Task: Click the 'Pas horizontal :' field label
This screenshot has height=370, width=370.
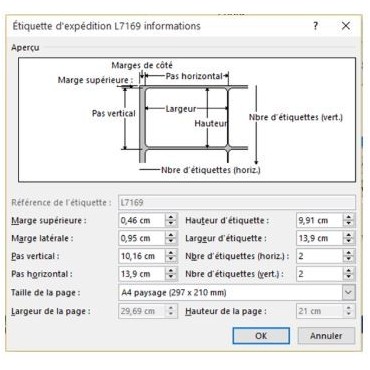Action: coord(42,274)
